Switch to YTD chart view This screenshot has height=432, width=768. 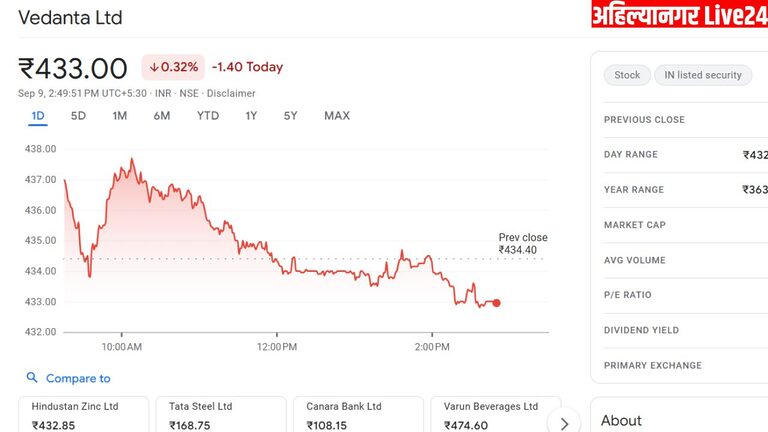pos(208,116)
